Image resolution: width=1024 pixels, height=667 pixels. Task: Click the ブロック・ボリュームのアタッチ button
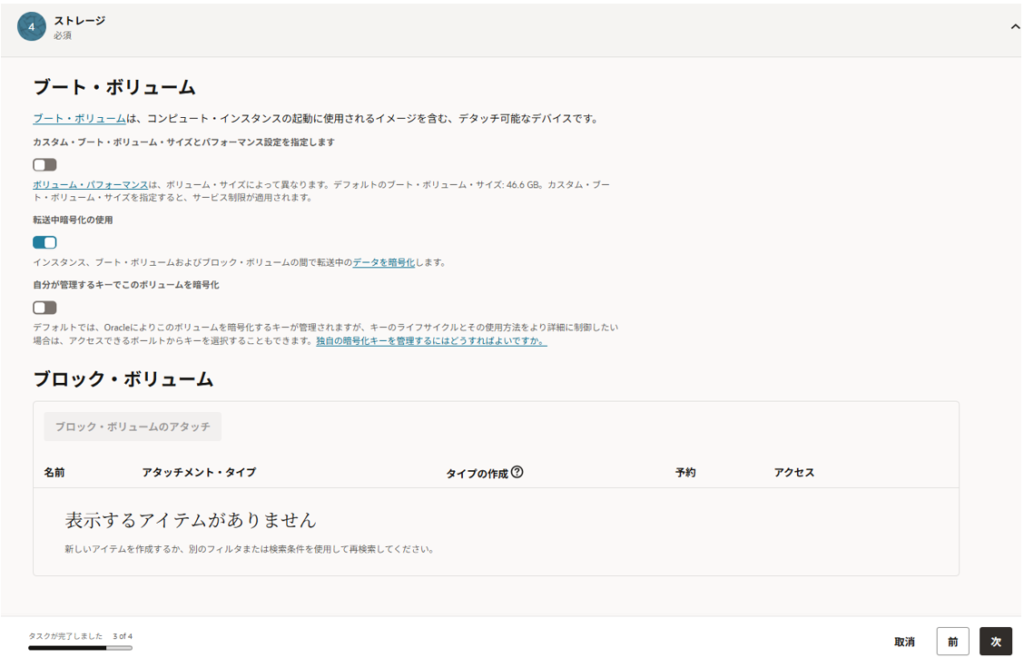pos(132,427)
